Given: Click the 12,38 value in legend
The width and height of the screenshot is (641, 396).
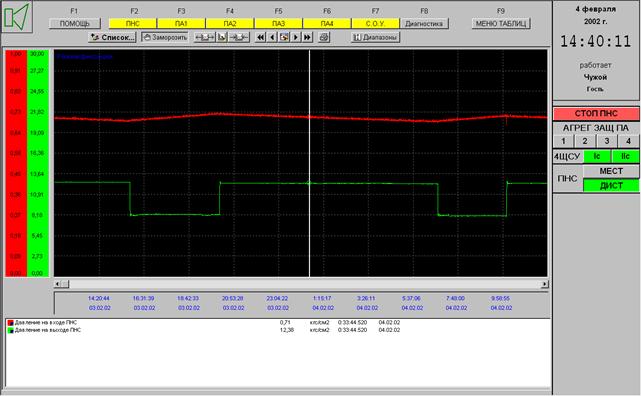Looking at the screenshot, I should click(287, 330).
